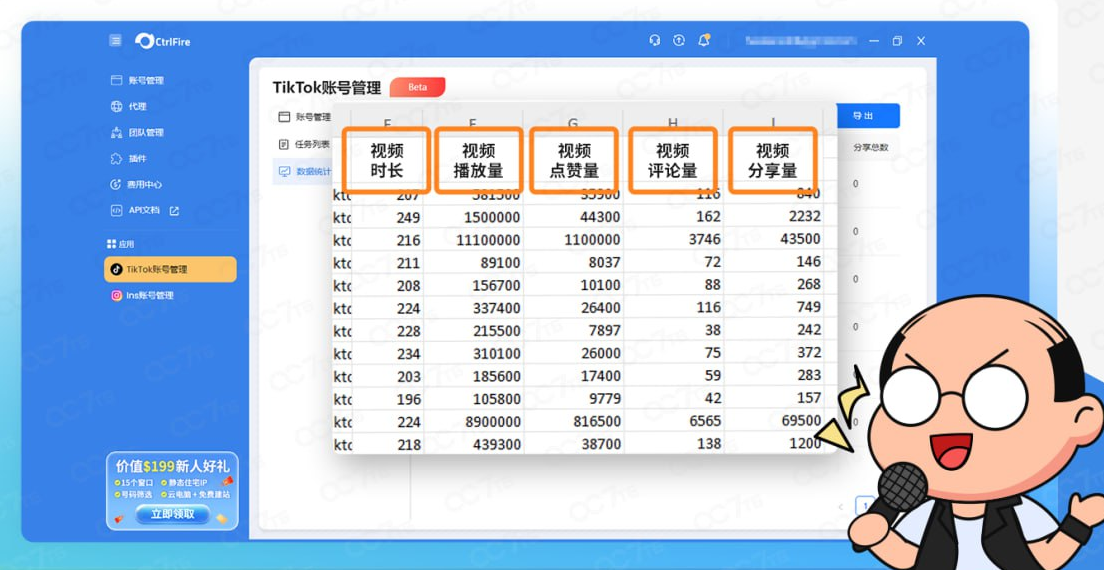Select cell with value 749
1104x570 pixels.
773,307
